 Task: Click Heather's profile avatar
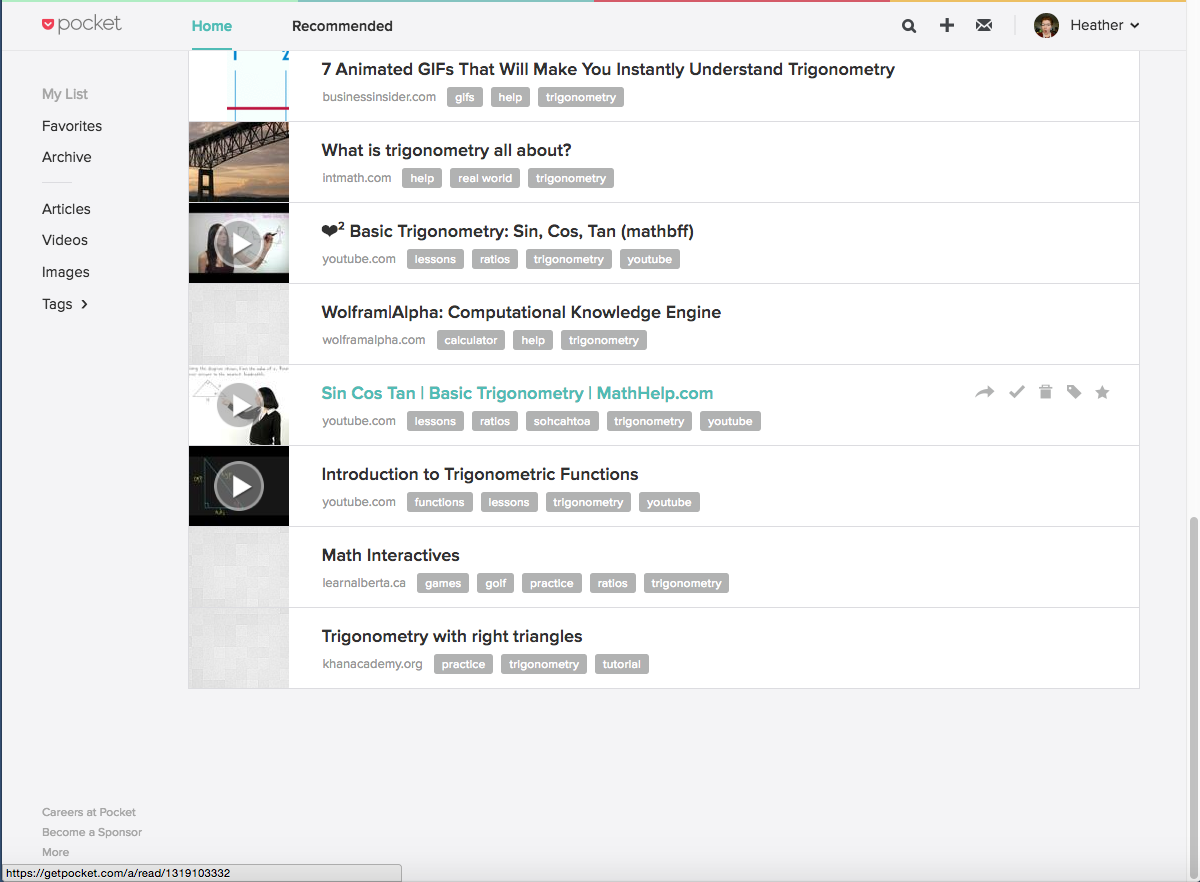(x=1046, y=26)
